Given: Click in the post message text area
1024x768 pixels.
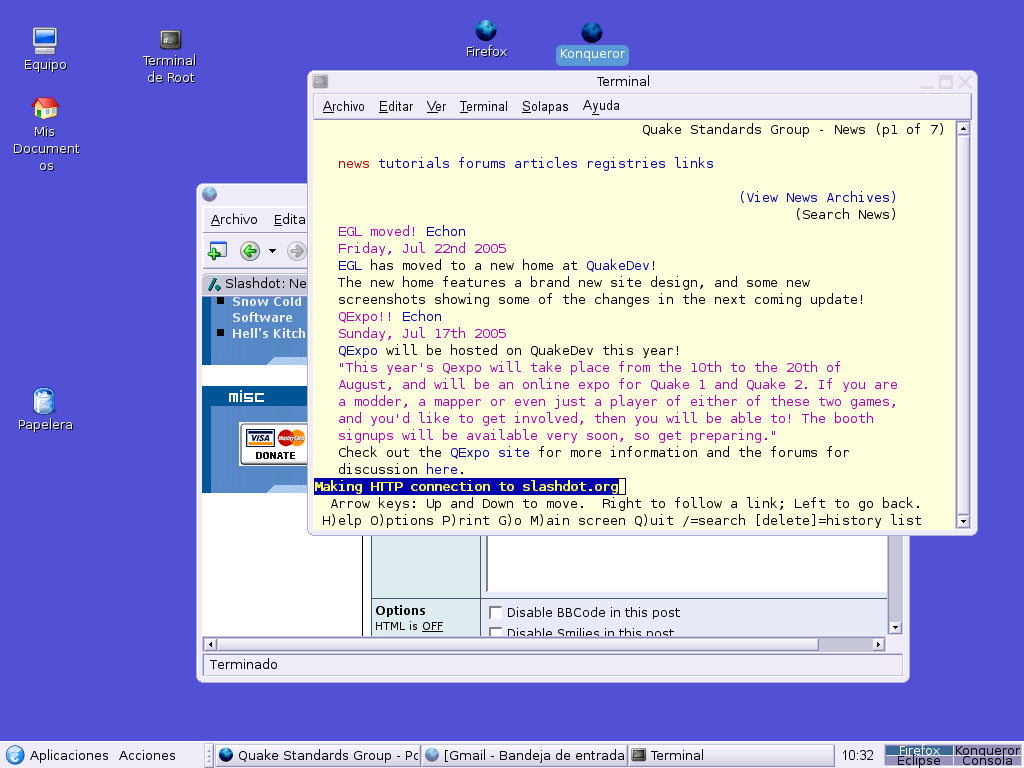Looking at the screenshot, I should 686,564.
